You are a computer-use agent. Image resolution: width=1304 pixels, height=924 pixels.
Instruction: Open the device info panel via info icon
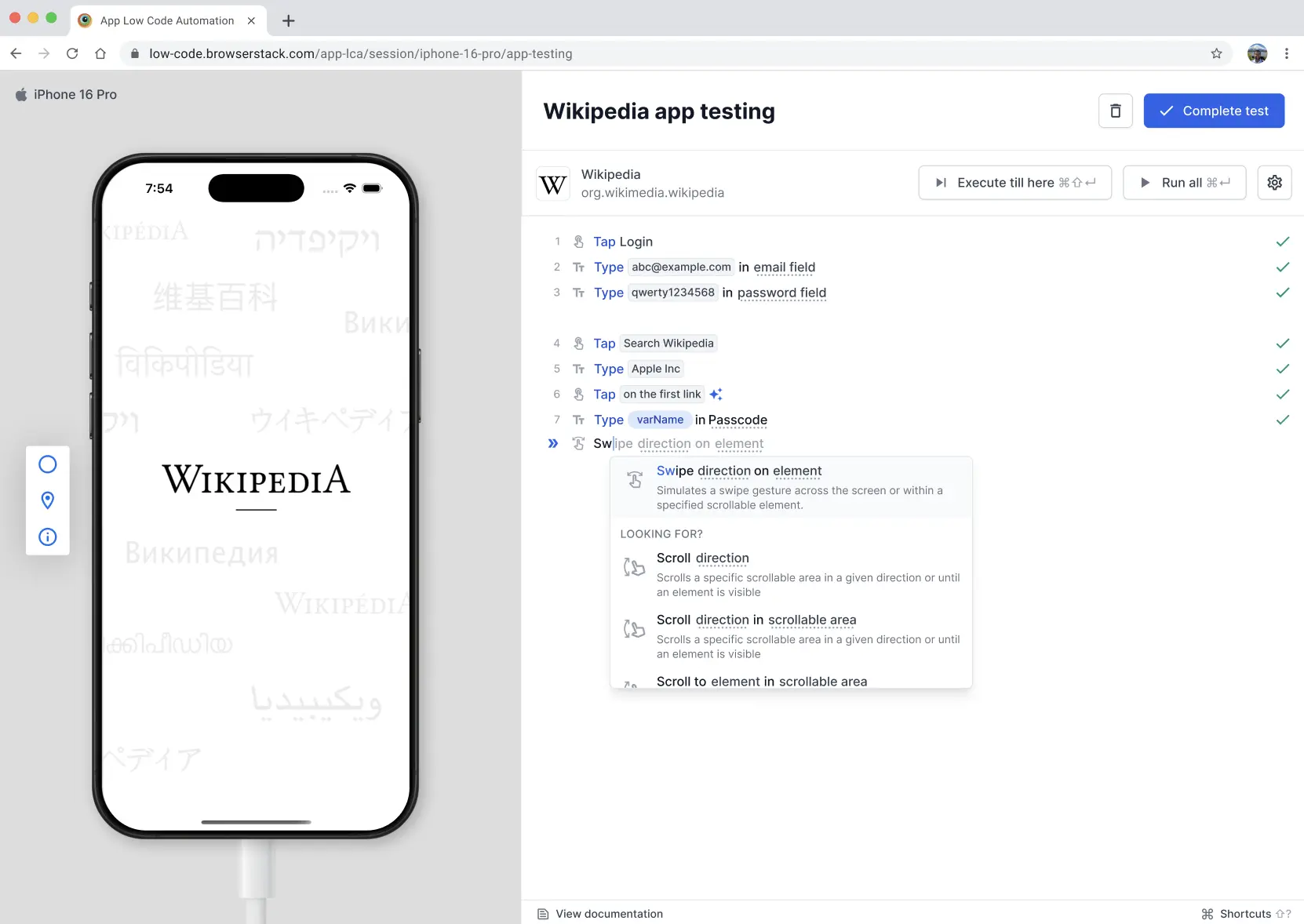(x=48, y=537)
